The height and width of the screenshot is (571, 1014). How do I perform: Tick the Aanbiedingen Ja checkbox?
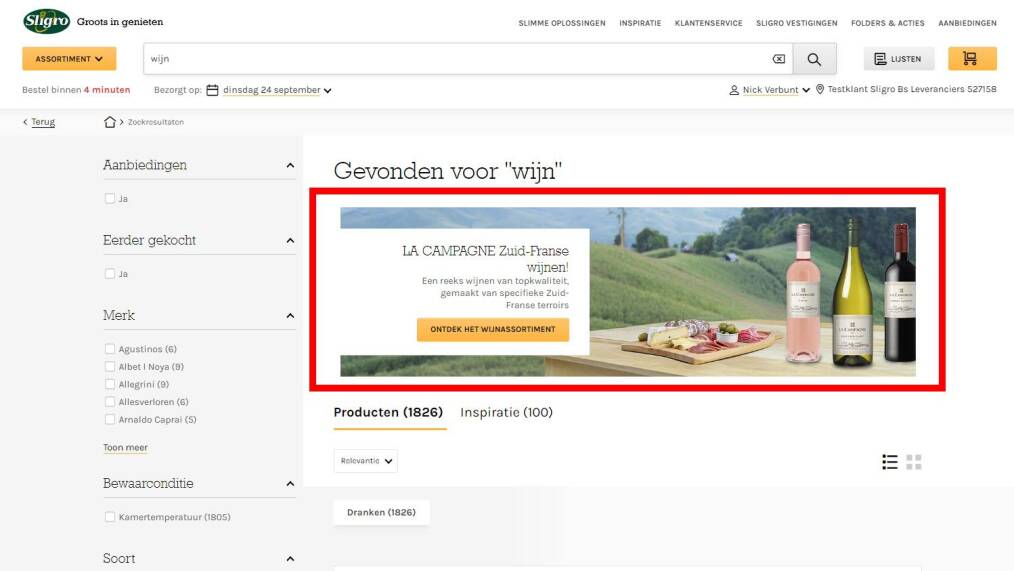tap(110, 199)
